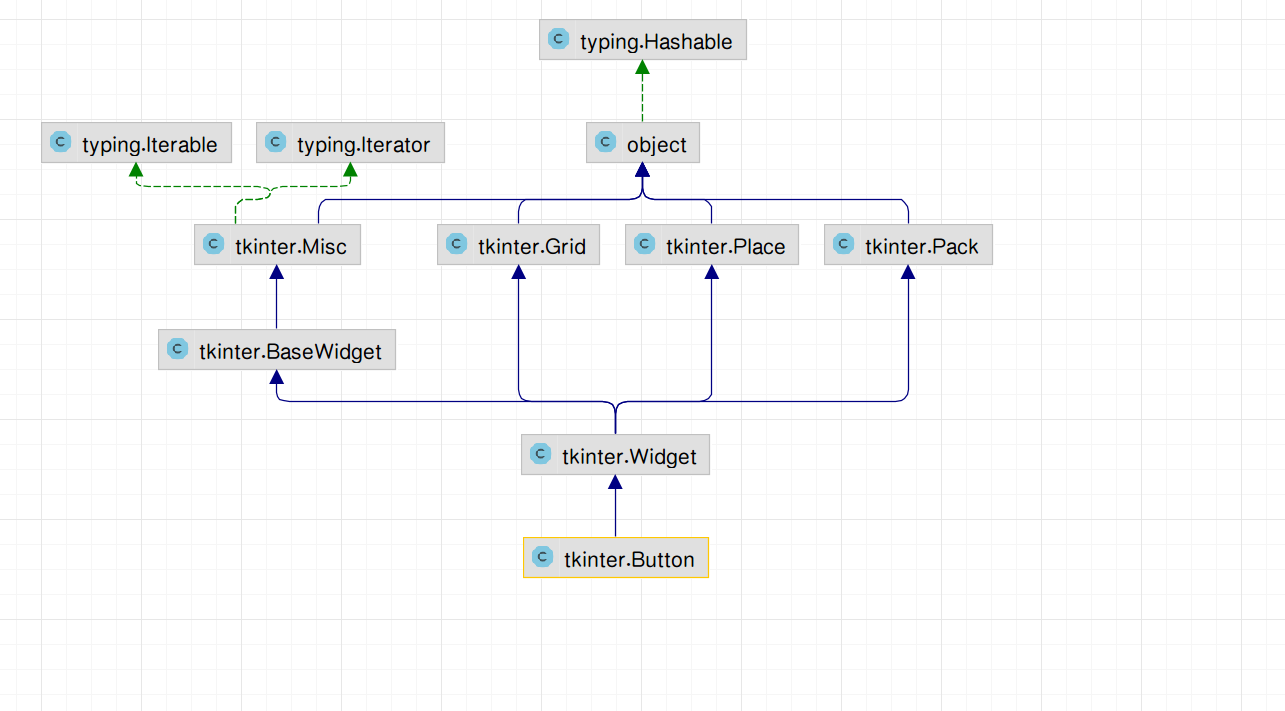Select the tkinter.Place label text
The height and width of the screenshot is (711, 1285).
pyautogui.click(x=726, y=246)
